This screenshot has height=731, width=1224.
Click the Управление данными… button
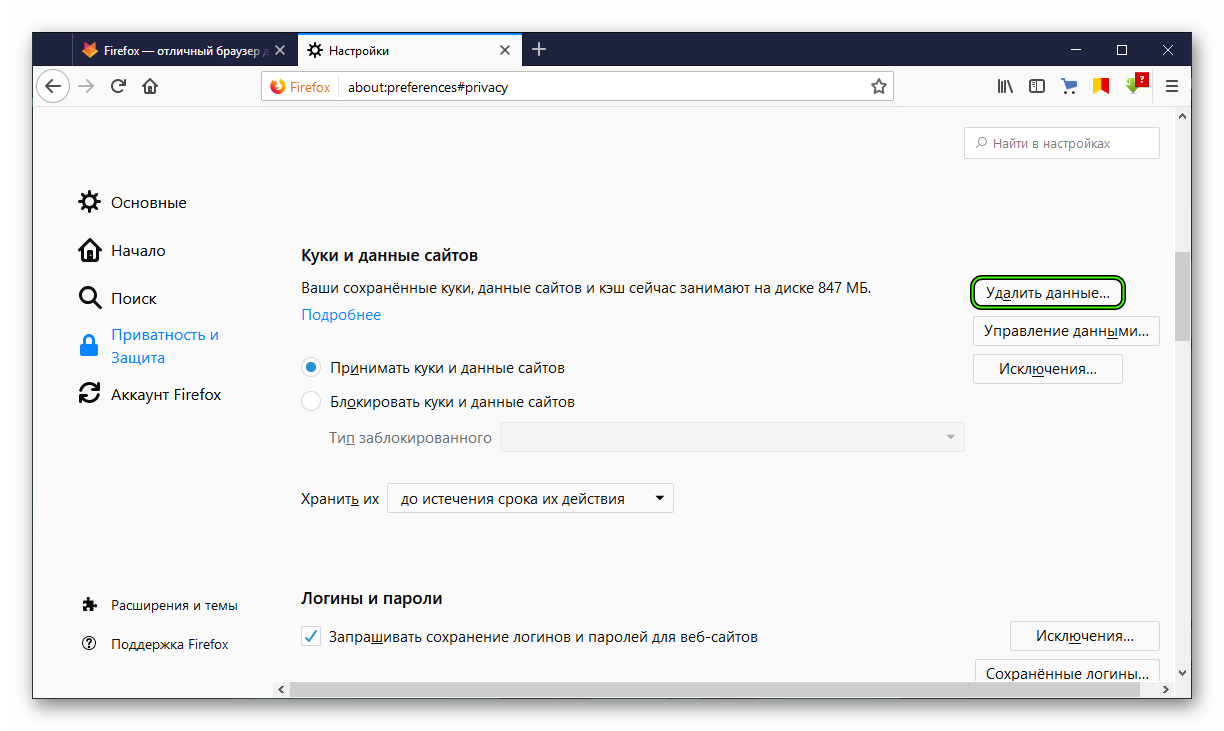point(1066,331)
